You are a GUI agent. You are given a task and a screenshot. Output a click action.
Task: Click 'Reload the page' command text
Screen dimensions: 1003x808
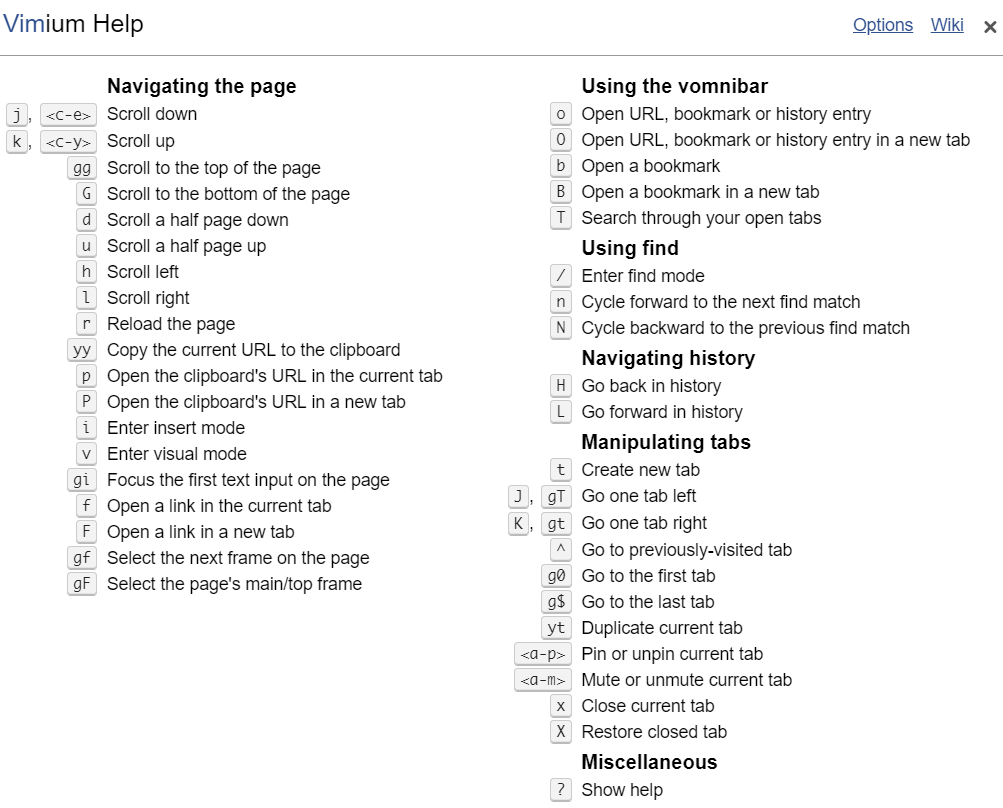[x=171, y=324]
